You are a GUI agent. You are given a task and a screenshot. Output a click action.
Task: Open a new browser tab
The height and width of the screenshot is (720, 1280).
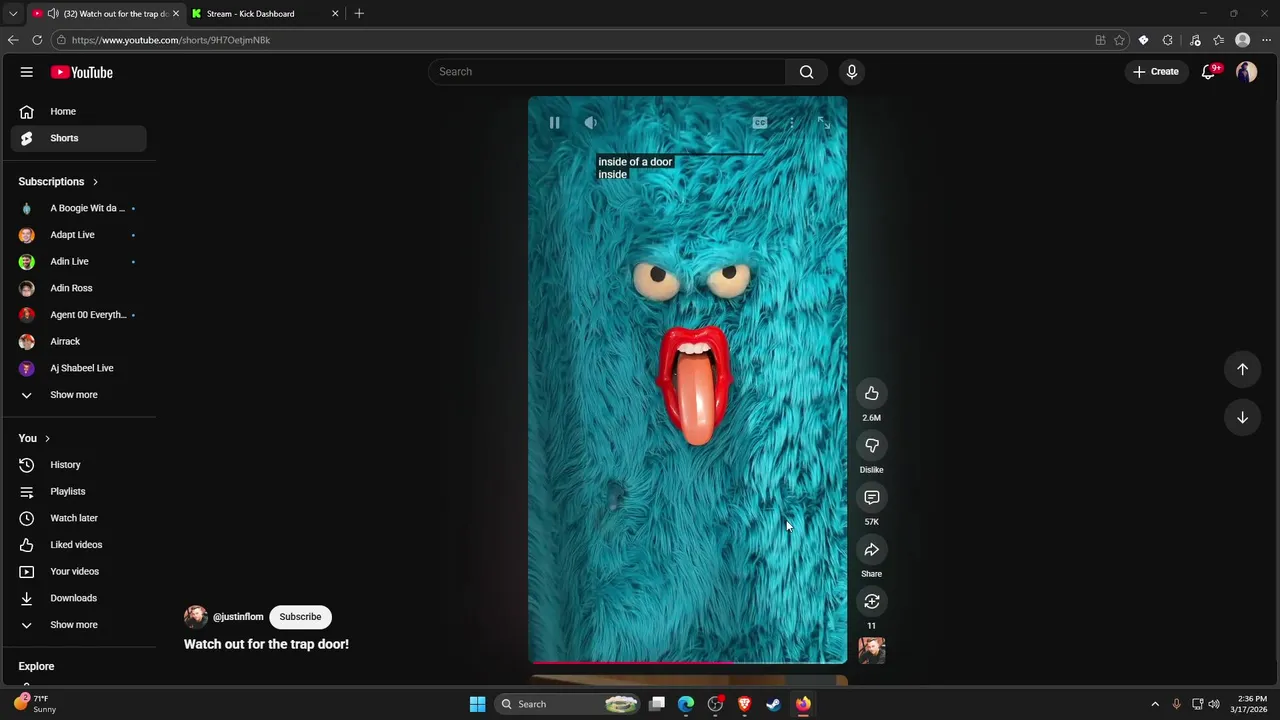point(359,13)
